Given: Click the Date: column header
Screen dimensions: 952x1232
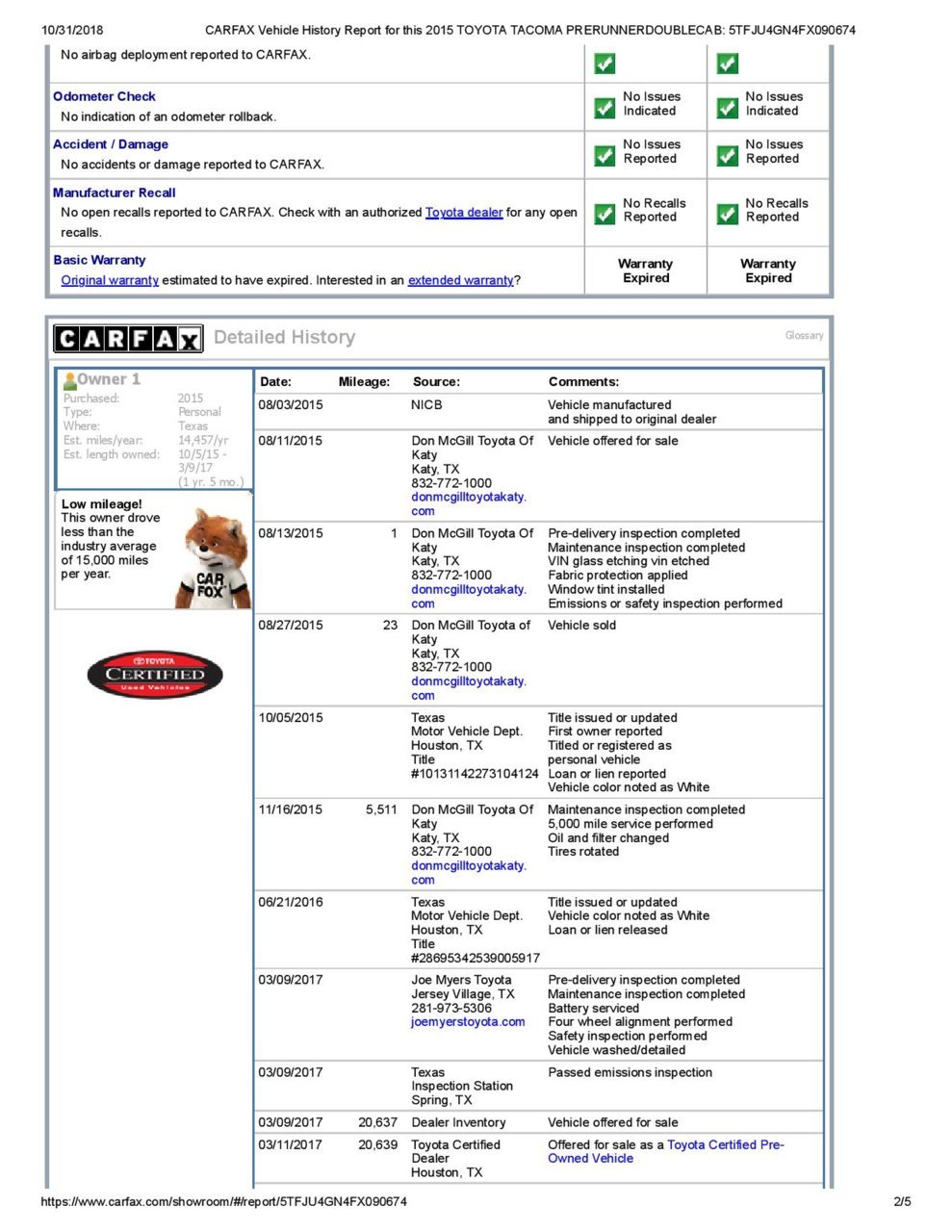Looking at the screenshot, I should (275, 382).
